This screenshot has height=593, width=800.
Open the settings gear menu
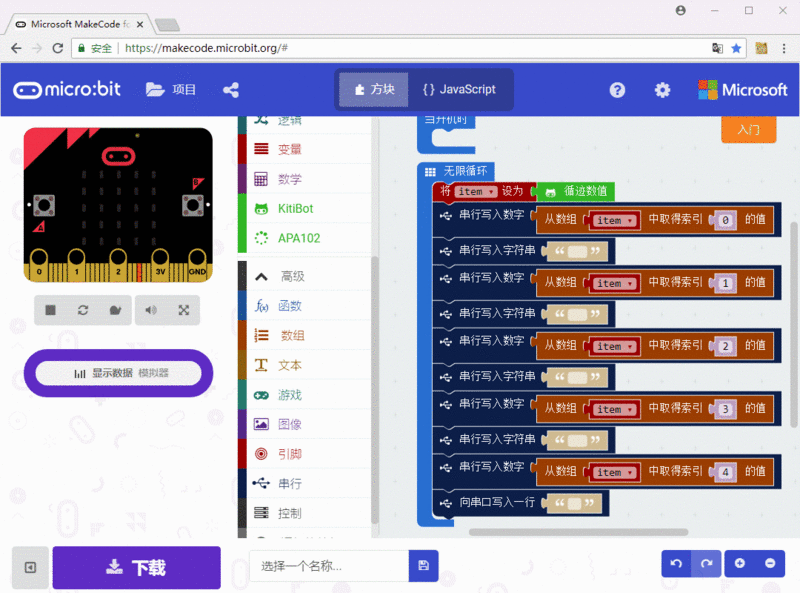tap(662, 90)
